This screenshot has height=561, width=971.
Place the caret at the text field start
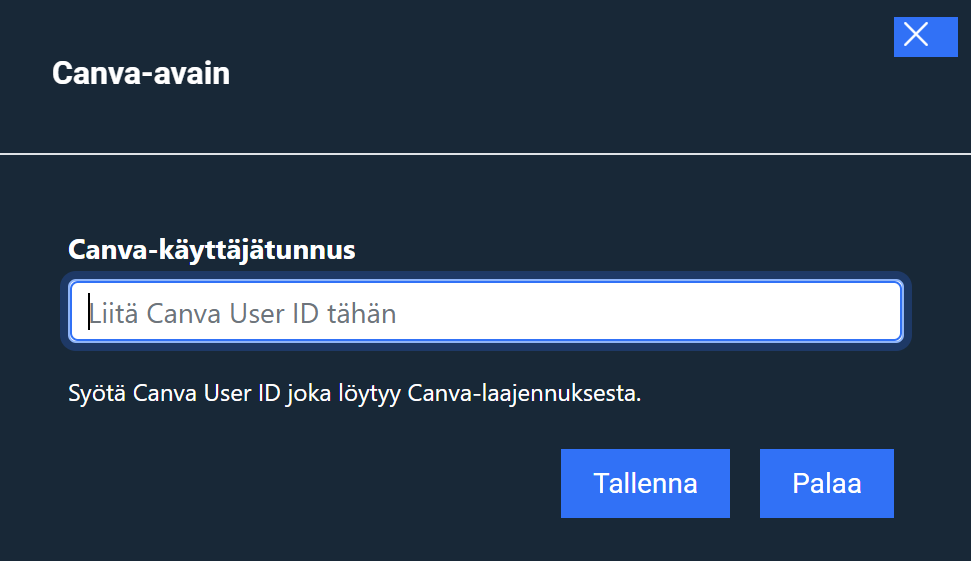click(x=90, y=312)
